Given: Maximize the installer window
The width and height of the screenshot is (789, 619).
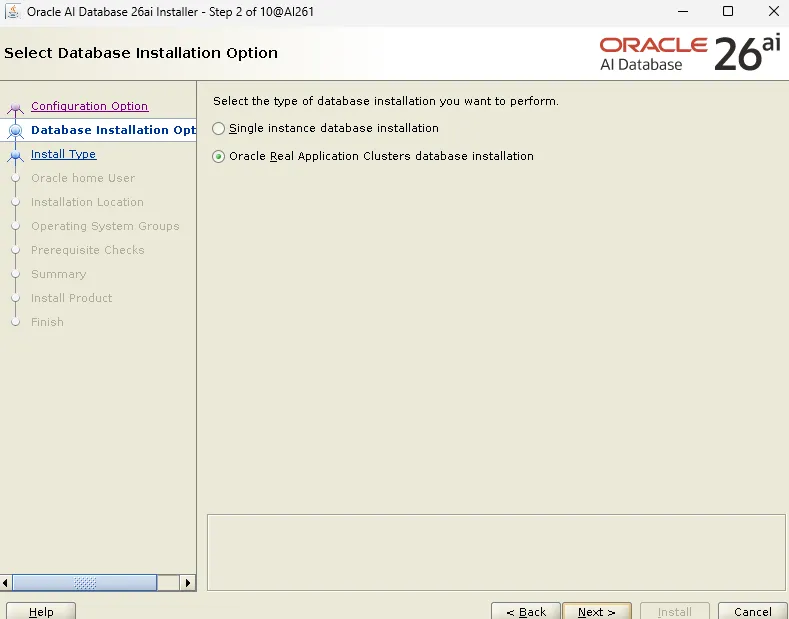Looking at the screenshot, I should point(728,11).
